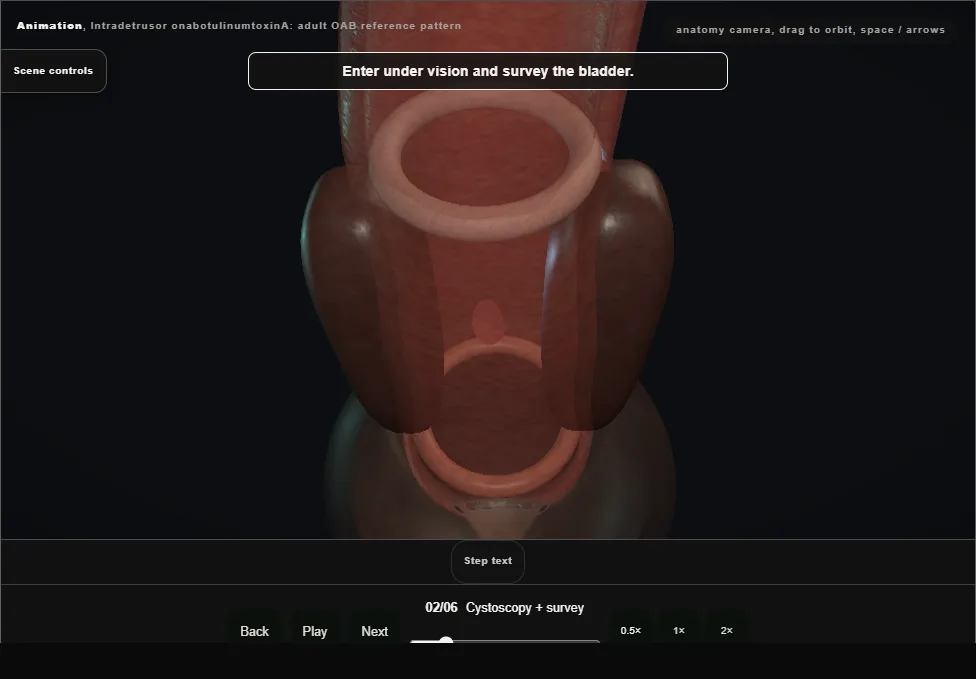Click the Play button
976x679 pixels.
[x=314, y=631]
